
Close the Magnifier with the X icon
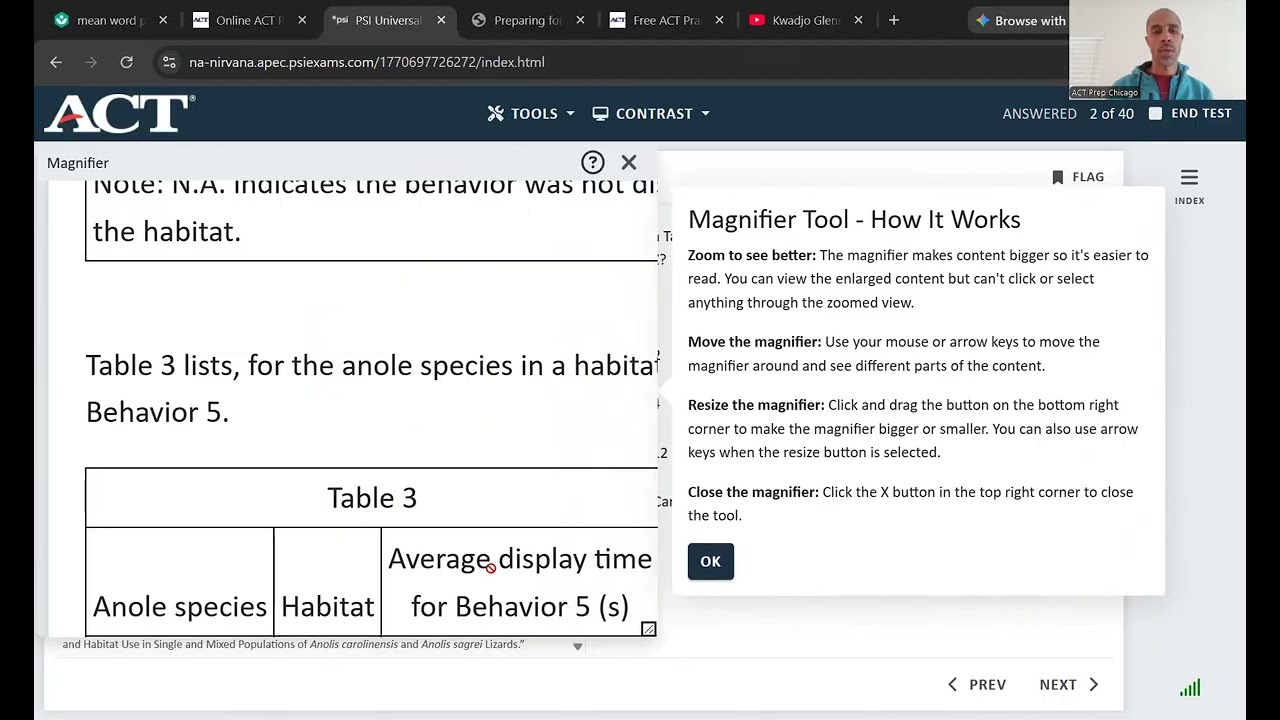point(629,162)
